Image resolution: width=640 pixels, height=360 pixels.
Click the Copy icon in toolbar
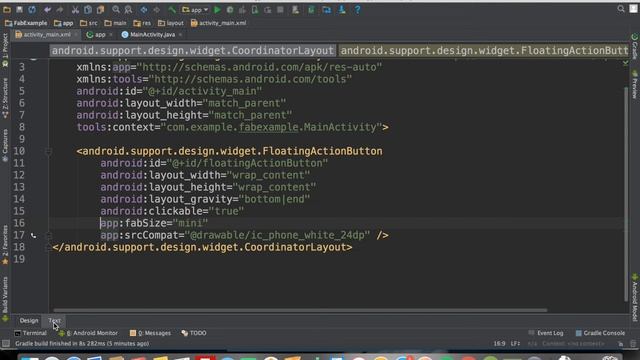(x=88, y=9)
